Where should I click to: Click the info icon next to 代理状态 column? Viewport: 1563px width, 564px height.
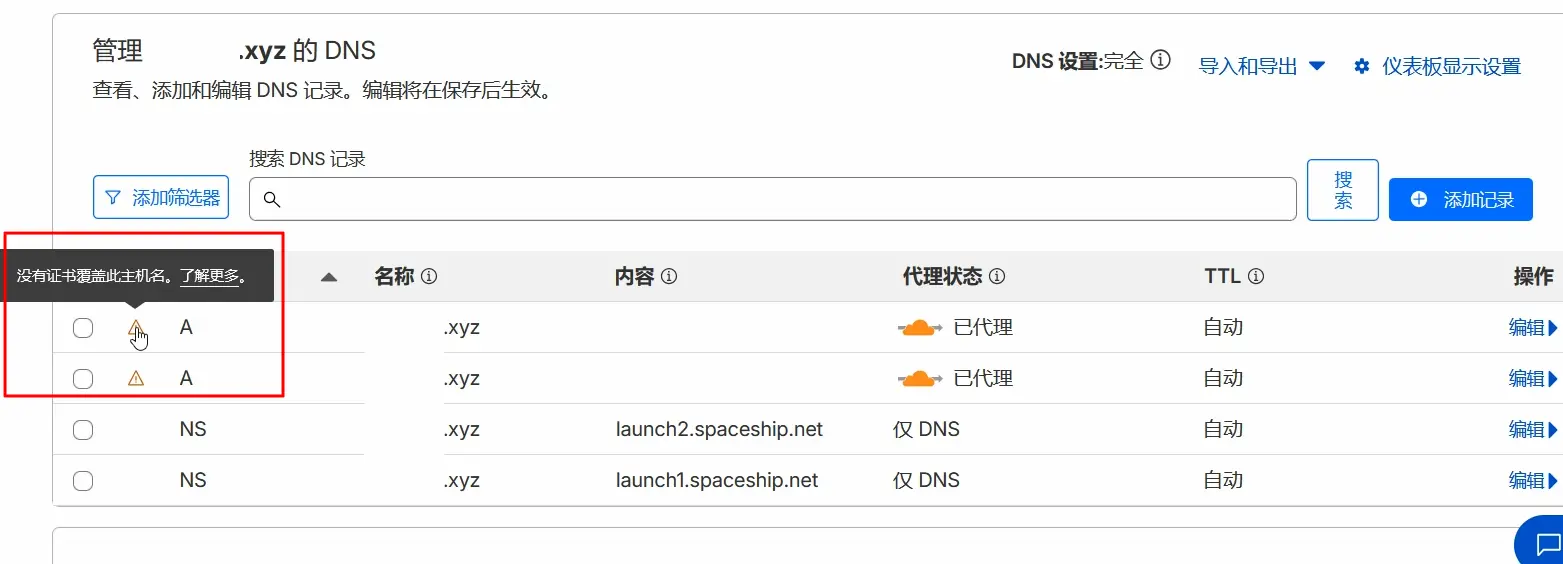[997, 277]
